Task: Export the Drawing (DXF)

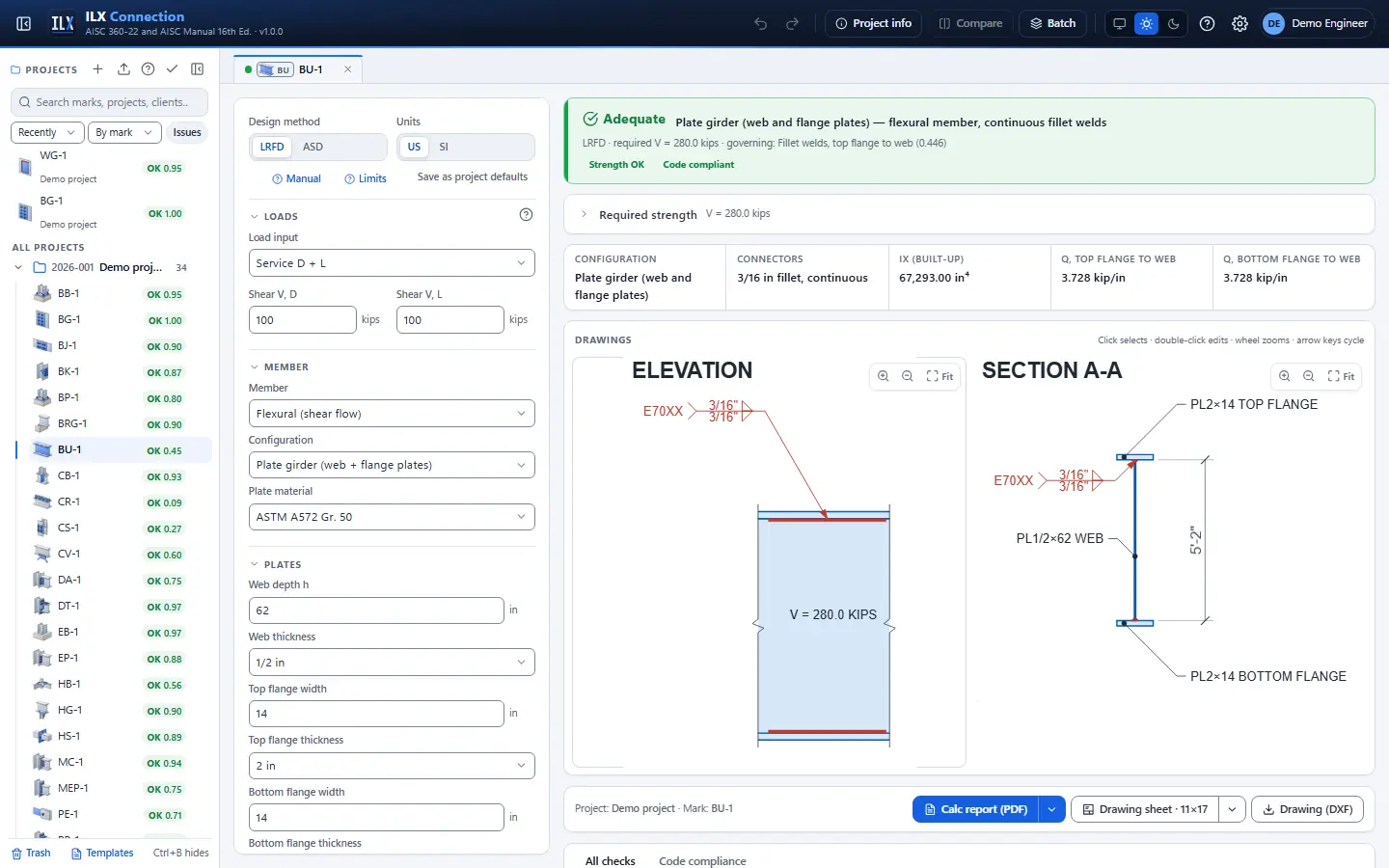Action: click(1307, 809)
